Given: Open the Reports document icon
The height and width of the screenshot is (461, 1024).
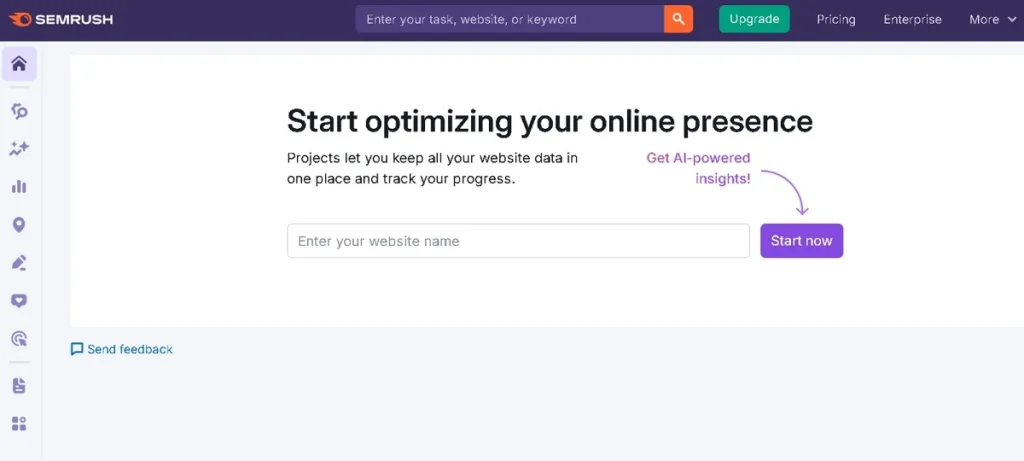Looking at the screenshot, I should 19,386.
